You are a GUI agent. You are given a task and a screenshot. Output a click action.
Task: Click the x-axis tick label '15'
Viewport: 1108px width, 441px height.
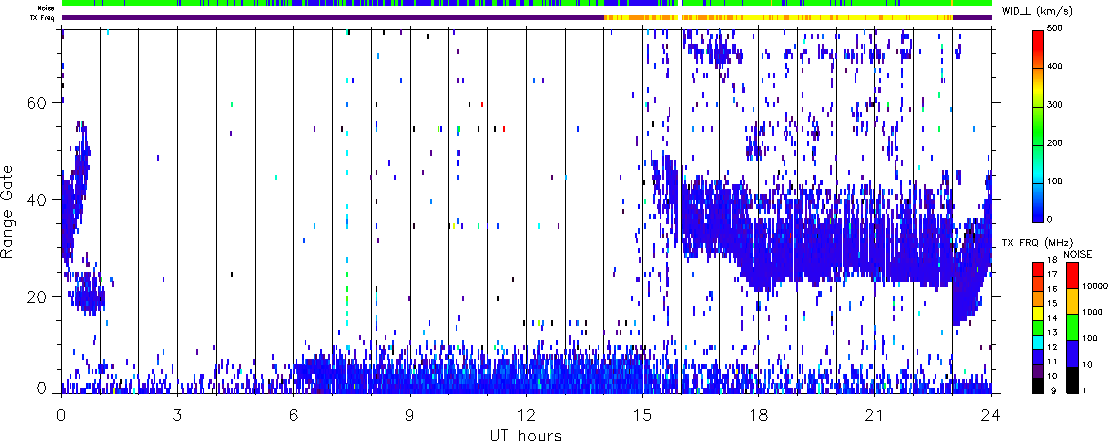642,415
